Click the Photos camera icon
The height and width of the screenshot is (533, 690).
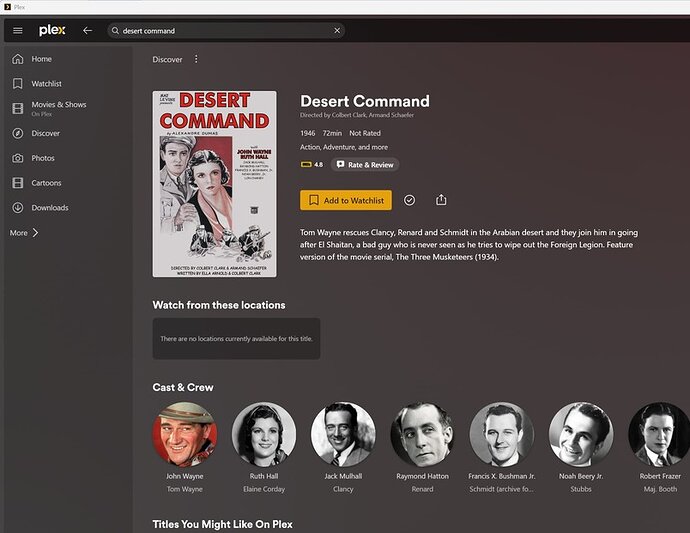[18, 158]
